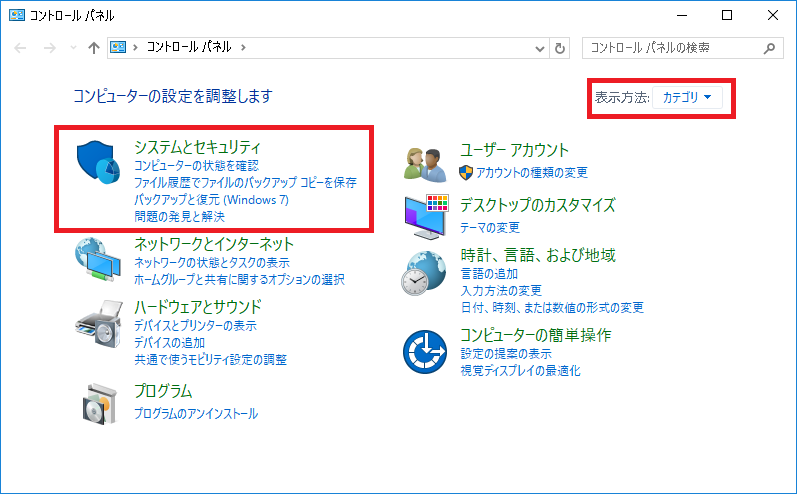Image resolution: width=797 pixels, height=494 pixels.
Task: Expand chevron after コントロール パネル breadcrumb
Action: coord(243,47)
